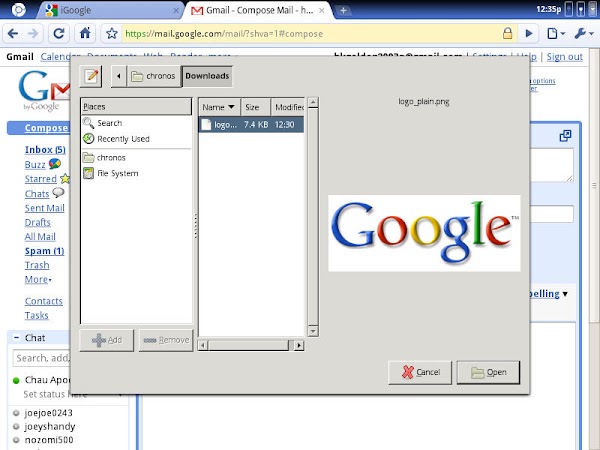
Task: Open the Buzz link
Action: (35, 165)
